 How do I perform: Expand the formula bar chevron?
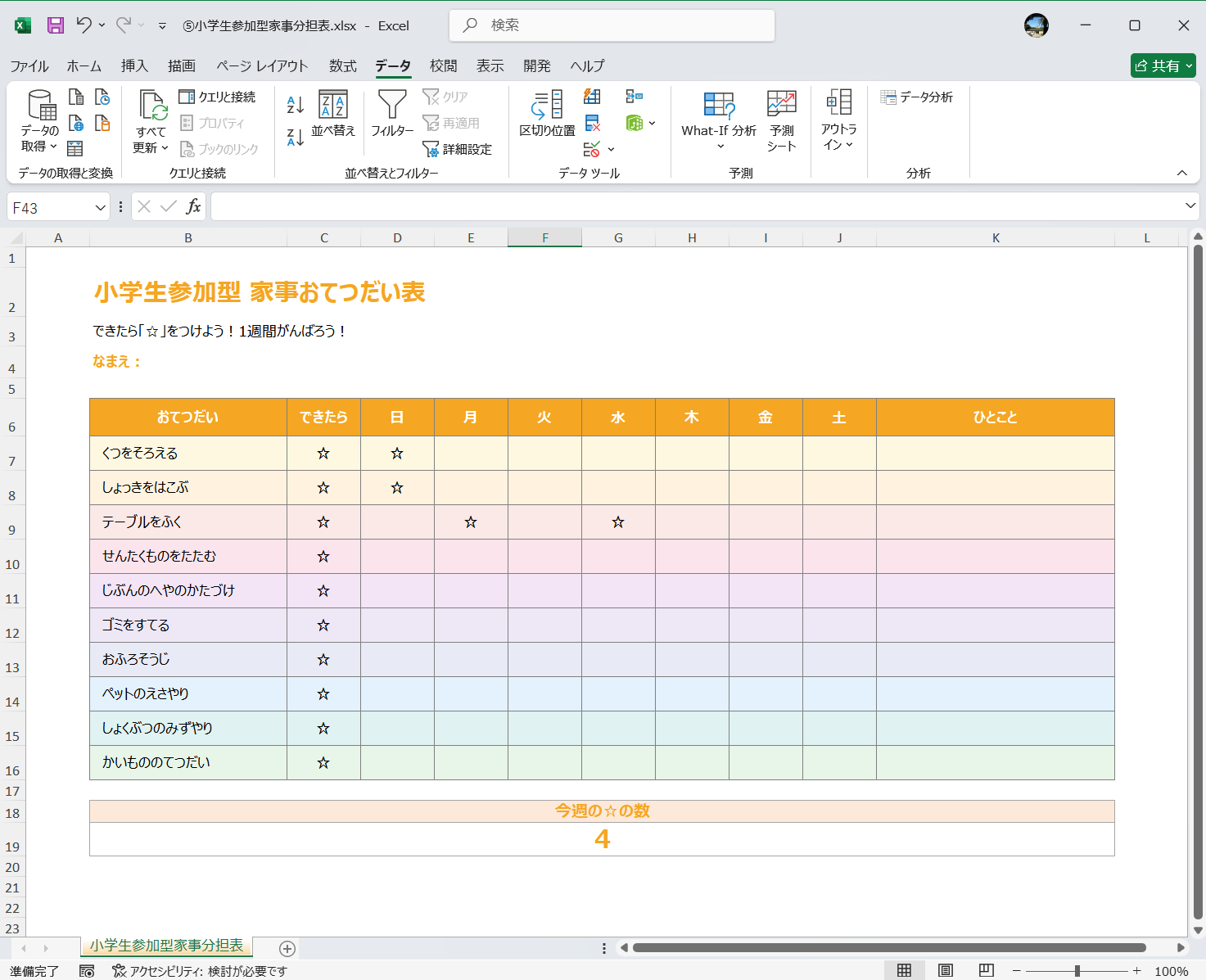(x=1190, y=205)
